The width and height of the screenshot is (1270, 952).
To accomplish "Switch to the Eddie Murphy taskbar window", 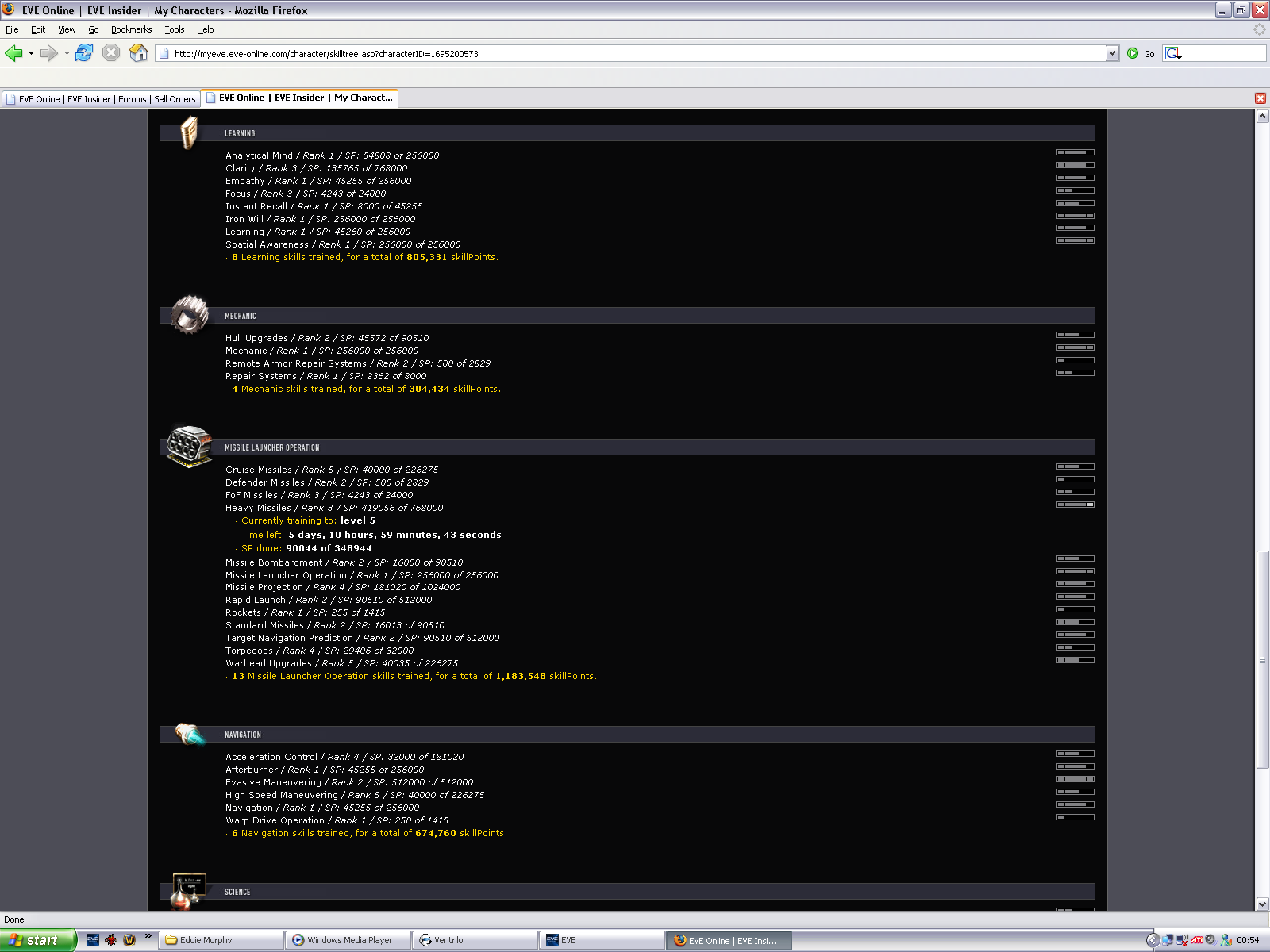I will [221, 940].
